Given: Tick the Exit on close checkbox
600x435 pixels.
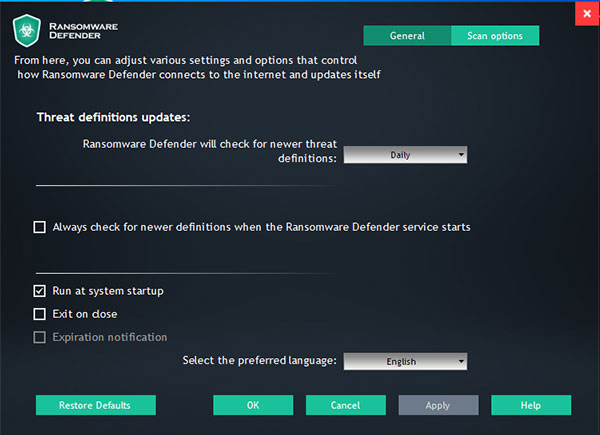Looking at the screenshot, I should (x=39, y=314).
